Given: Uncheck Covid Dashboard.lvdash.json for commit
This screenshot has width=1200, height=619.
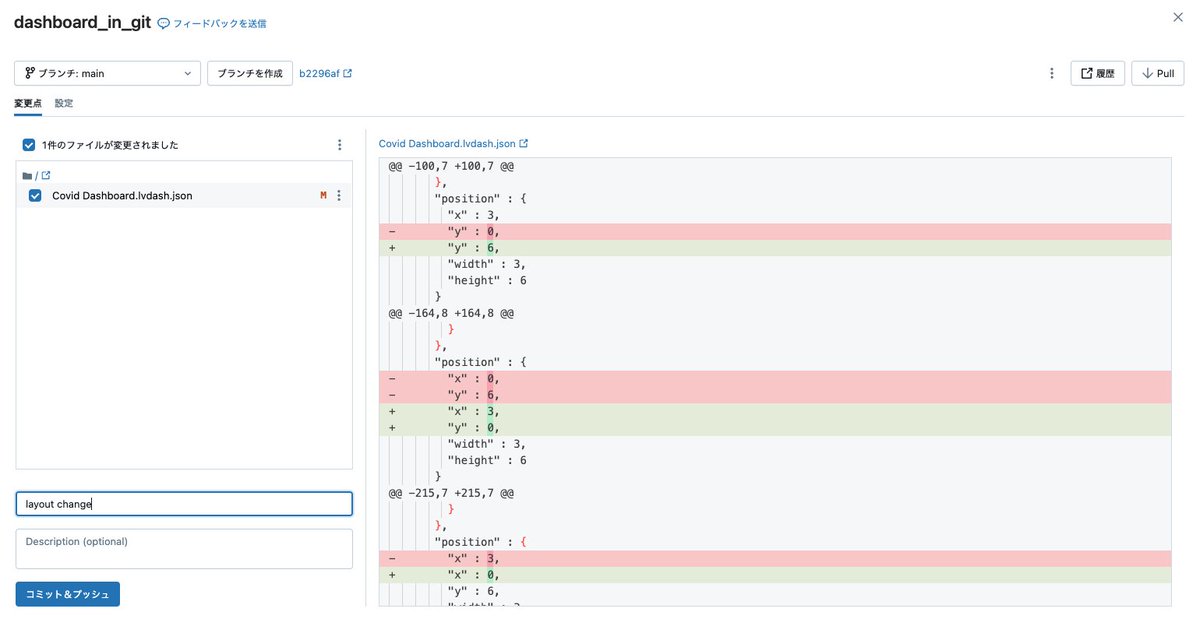Looking at the screenshot, I should (35, 195).
